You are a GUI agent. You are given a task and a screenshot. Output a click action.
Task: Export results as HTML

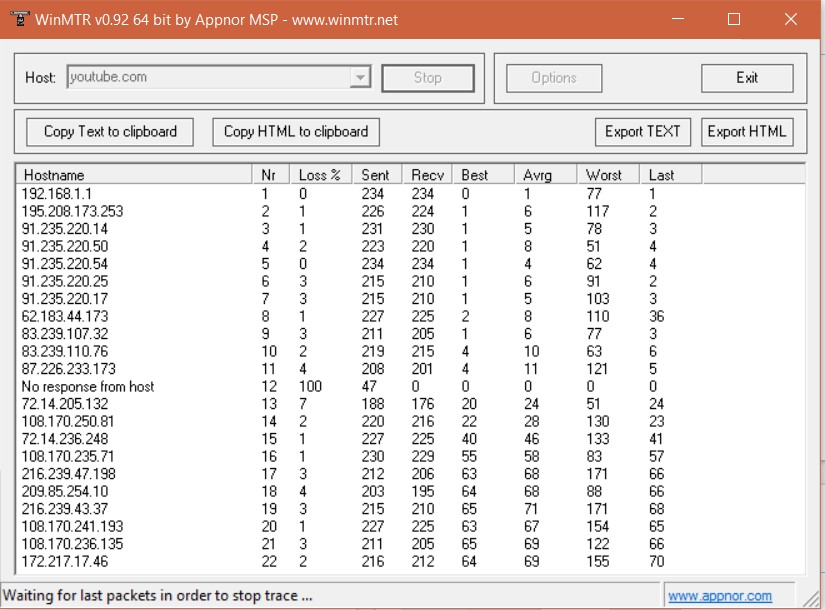click(x=746, y=131)
